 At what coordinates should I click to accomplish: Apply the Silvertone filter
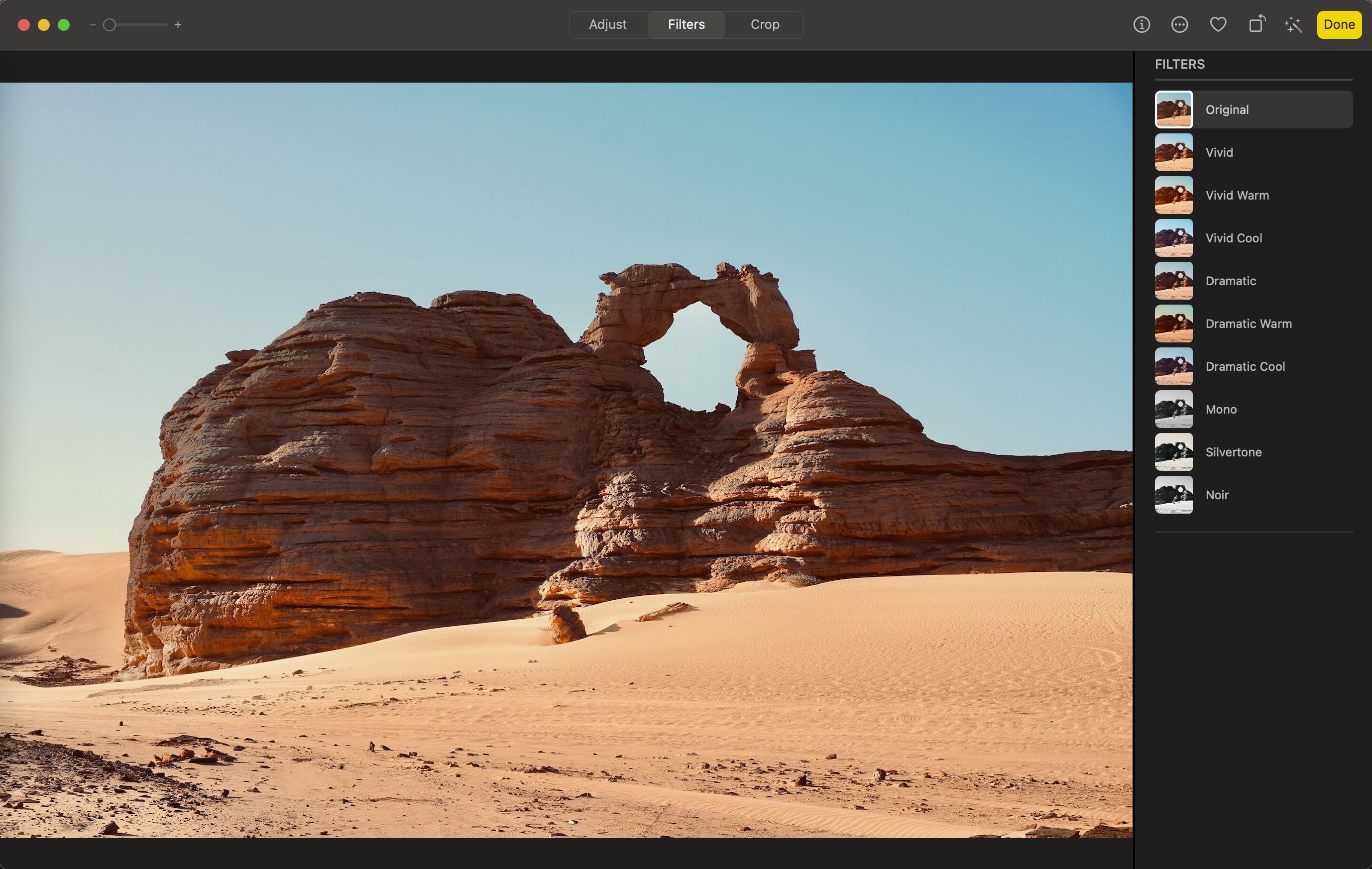click(1233, 452)
